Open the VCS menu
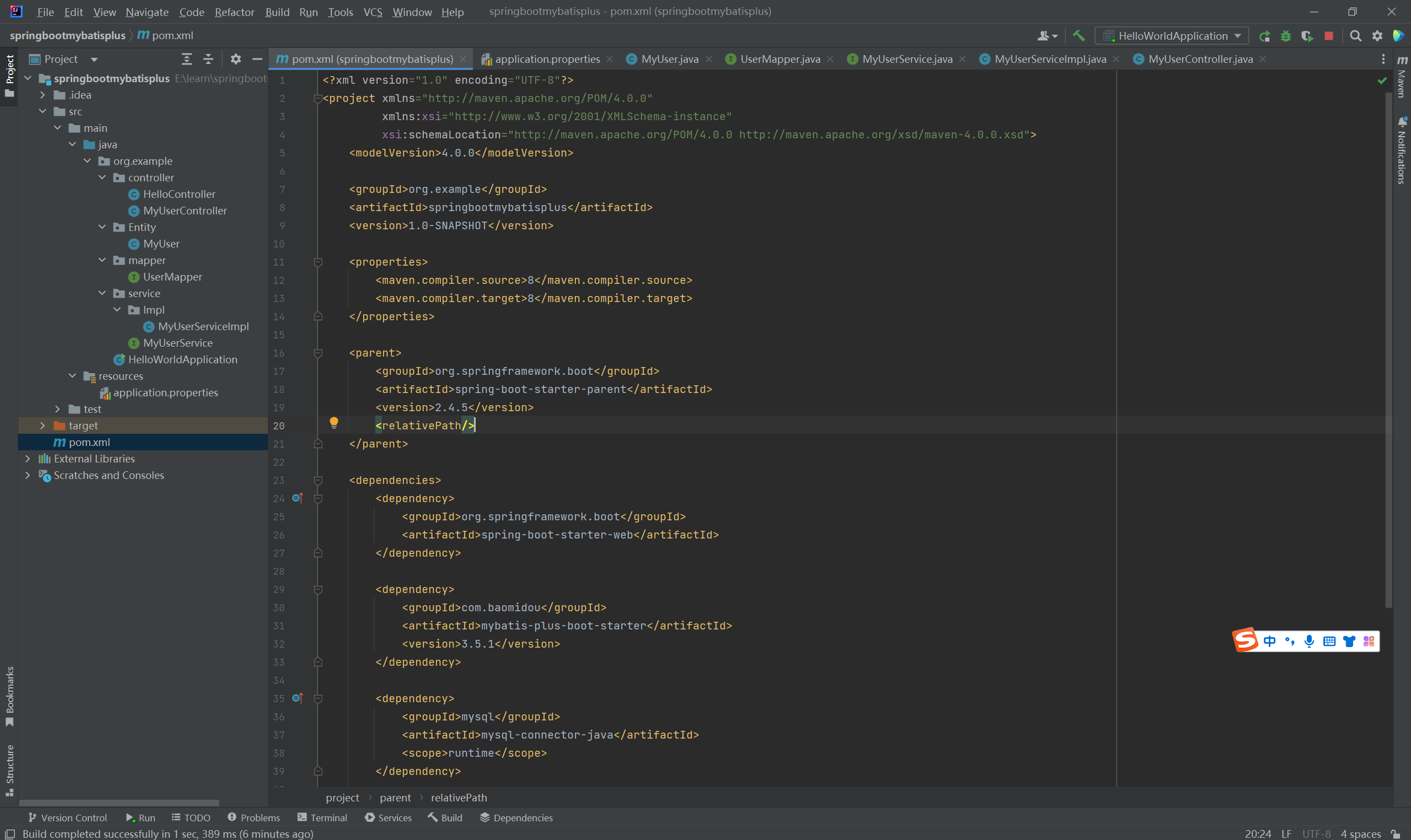This screenshot has height=840, width=1411. pyautogui.click(x=373, y=12)
